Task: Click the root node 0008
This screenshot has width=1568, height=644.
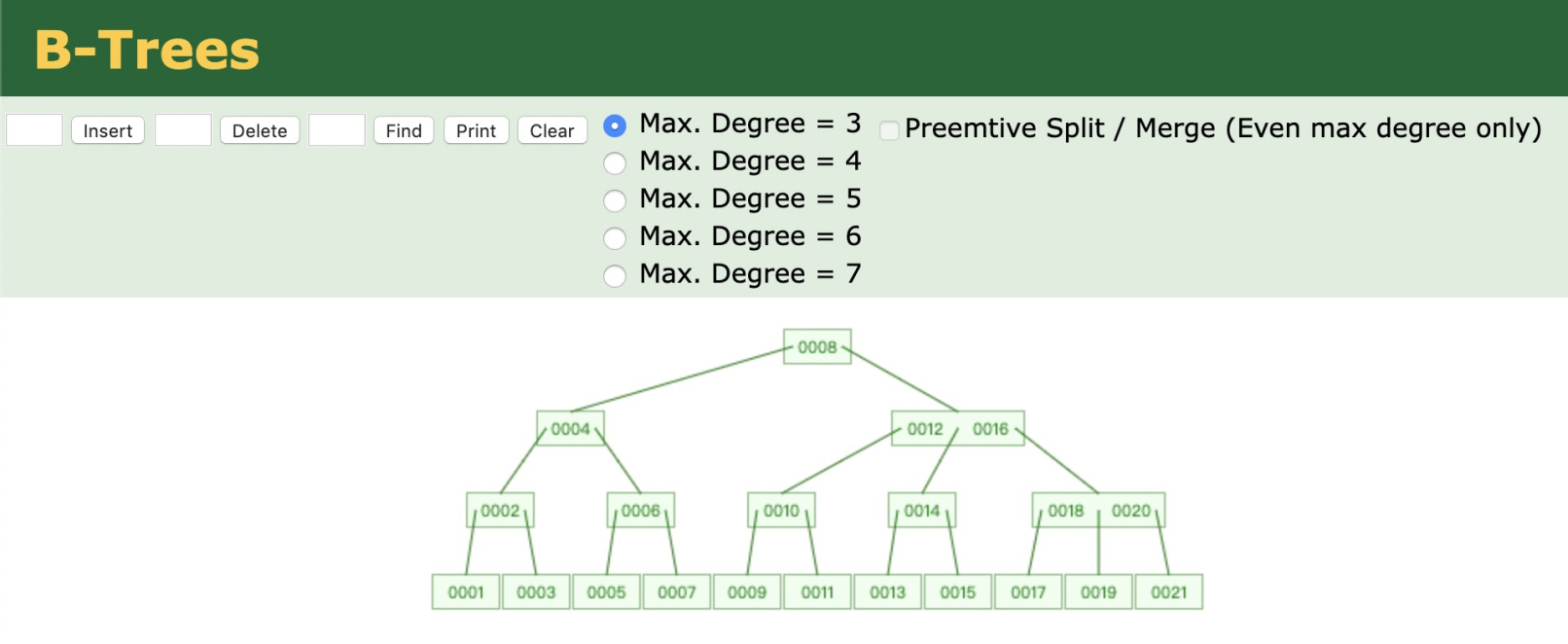Action: tap(817, 346)
